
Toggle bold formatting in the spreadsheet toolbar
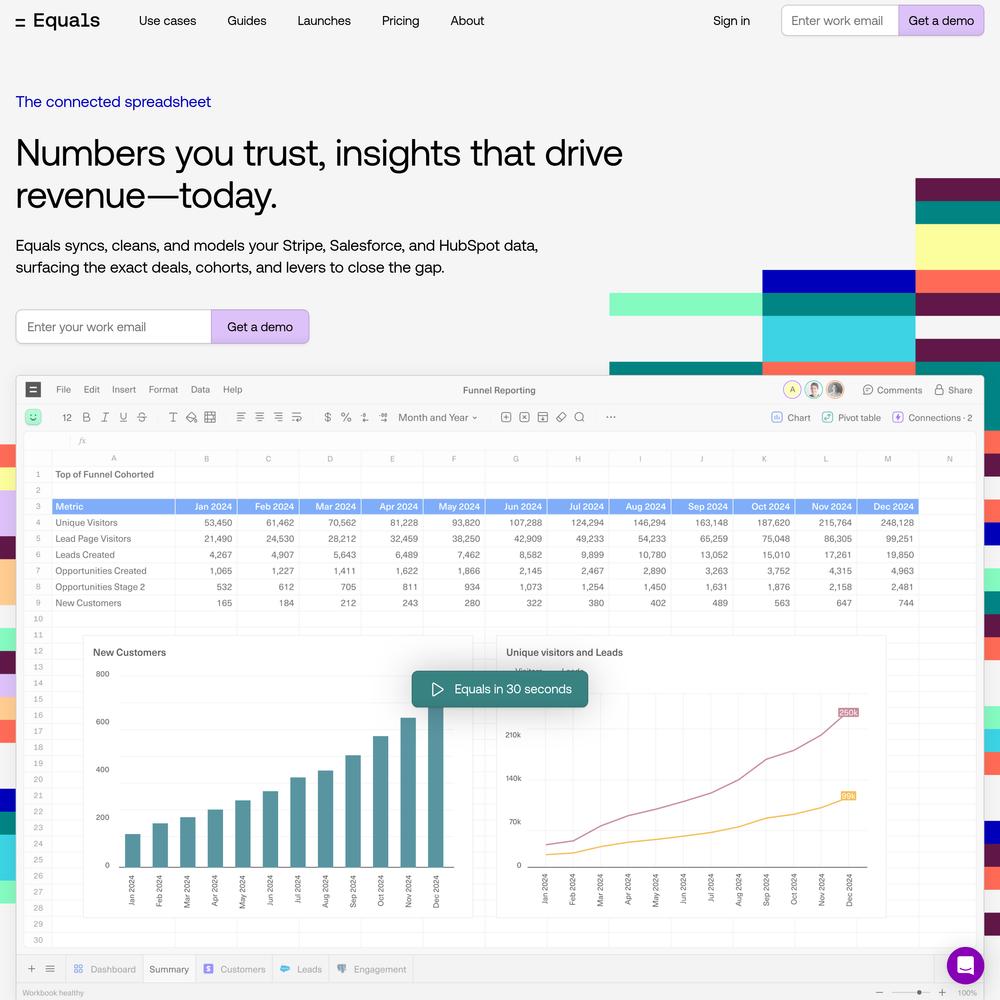[x=86, y=417]
